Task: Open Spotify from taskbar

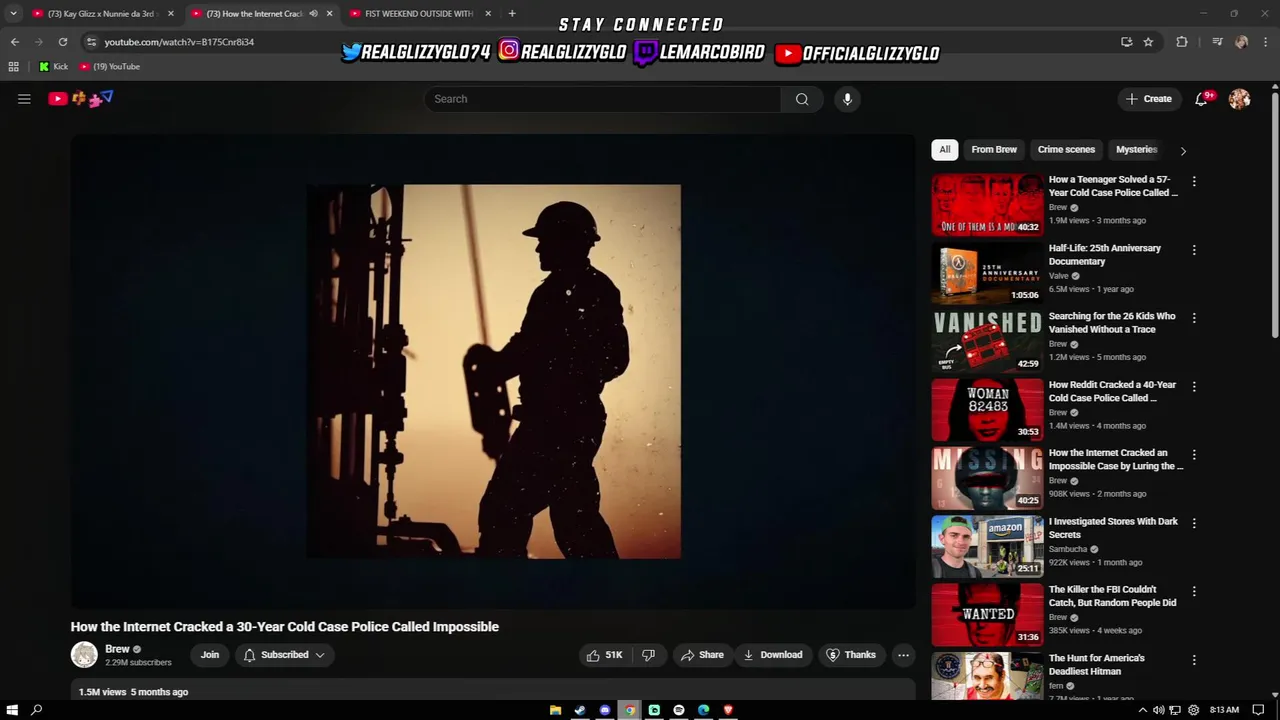Action: coord(679,710)
